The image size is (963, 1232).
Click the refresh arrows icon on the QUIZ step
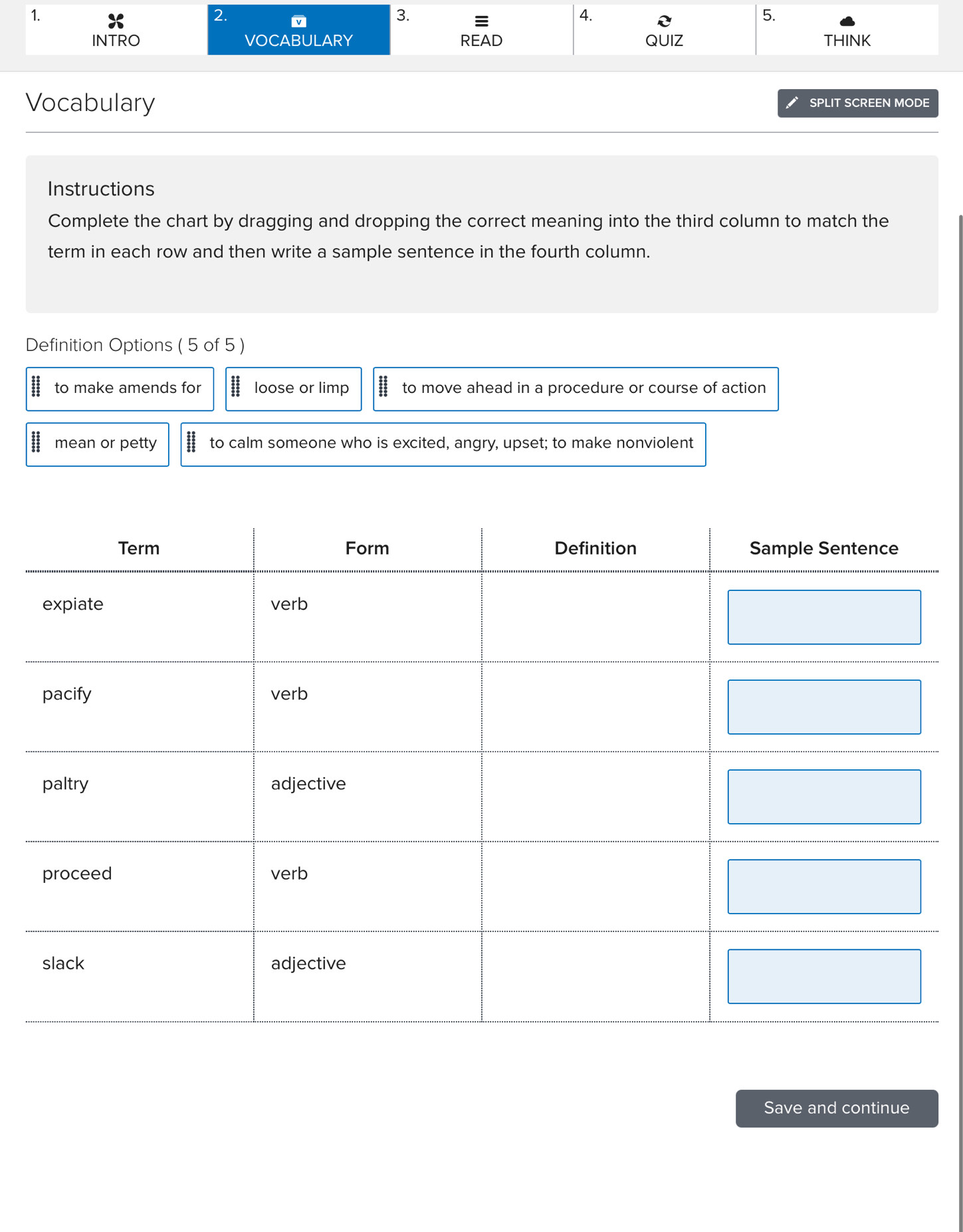click(x=664, y=21)
